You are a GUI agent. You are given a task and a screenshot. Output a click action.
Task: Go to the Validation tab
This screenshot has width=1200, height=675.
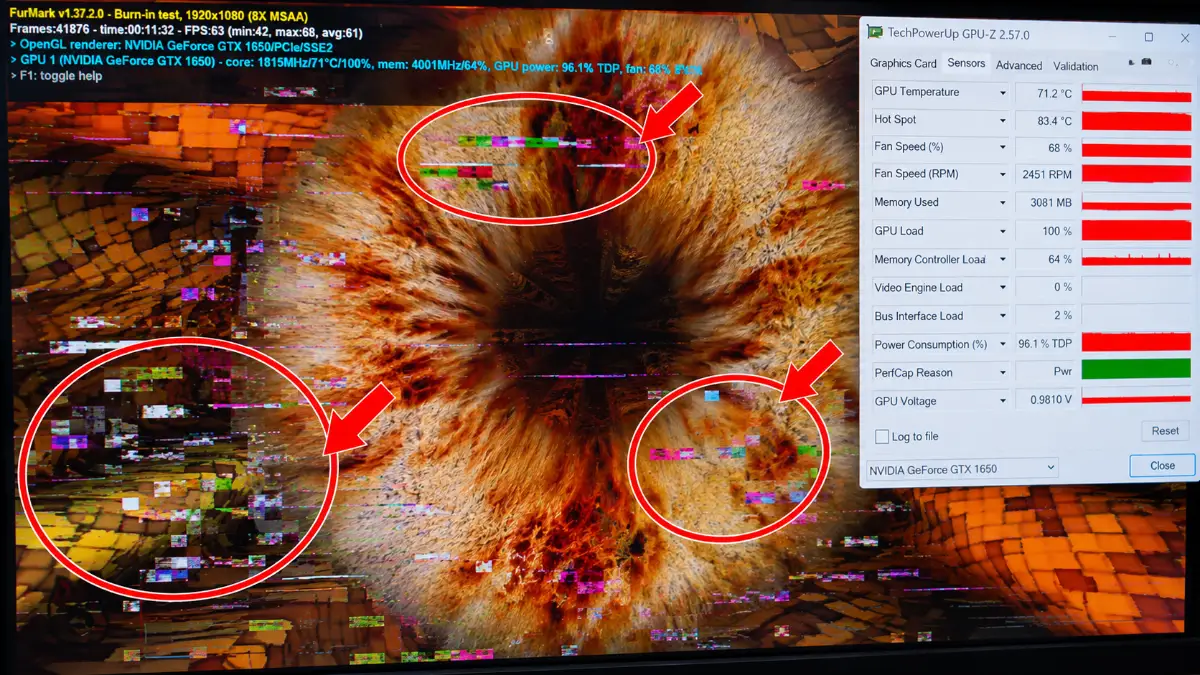(1076, 67)
